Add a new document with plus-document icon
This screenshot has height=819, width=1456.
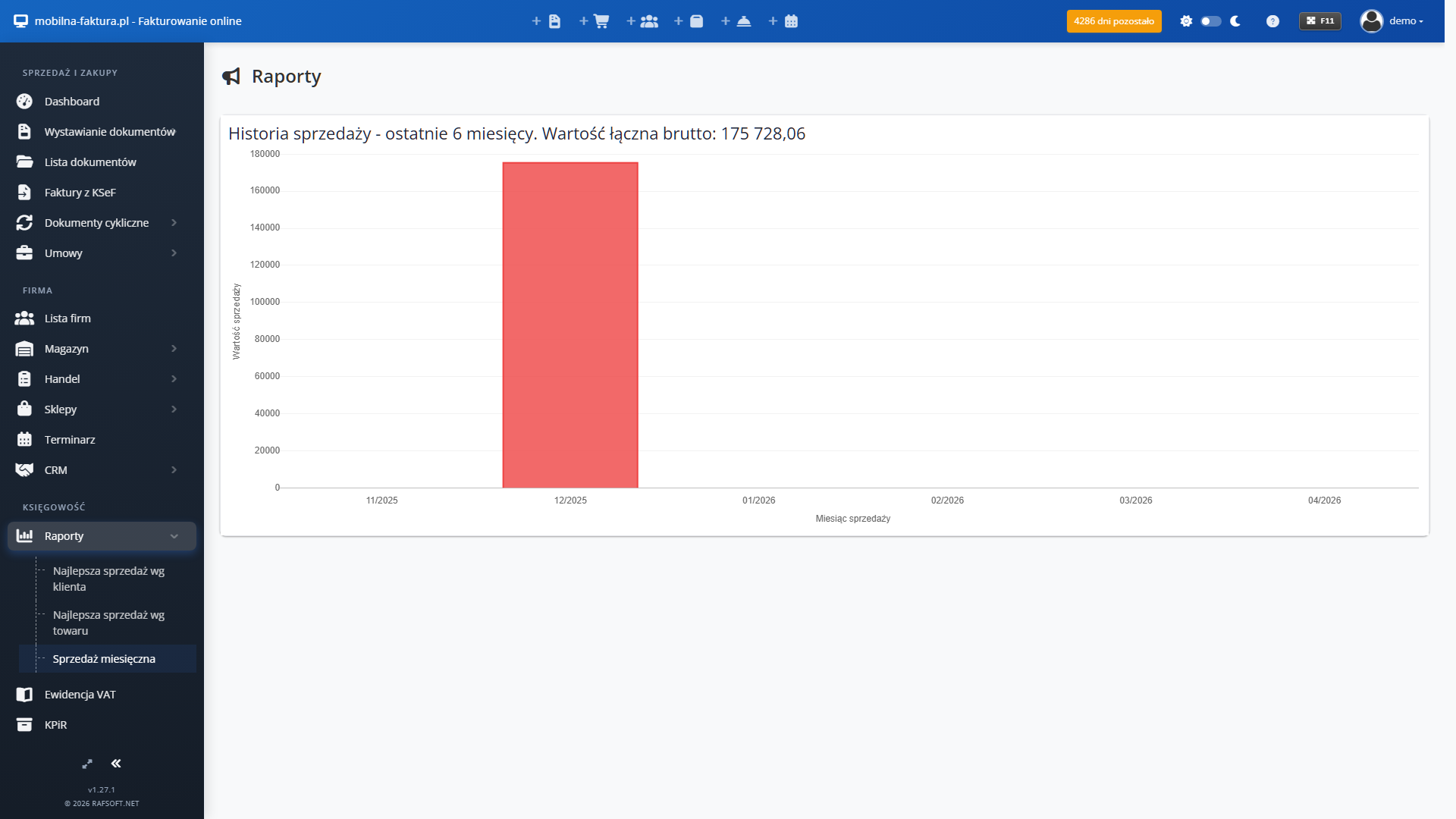tap(546, 21)
